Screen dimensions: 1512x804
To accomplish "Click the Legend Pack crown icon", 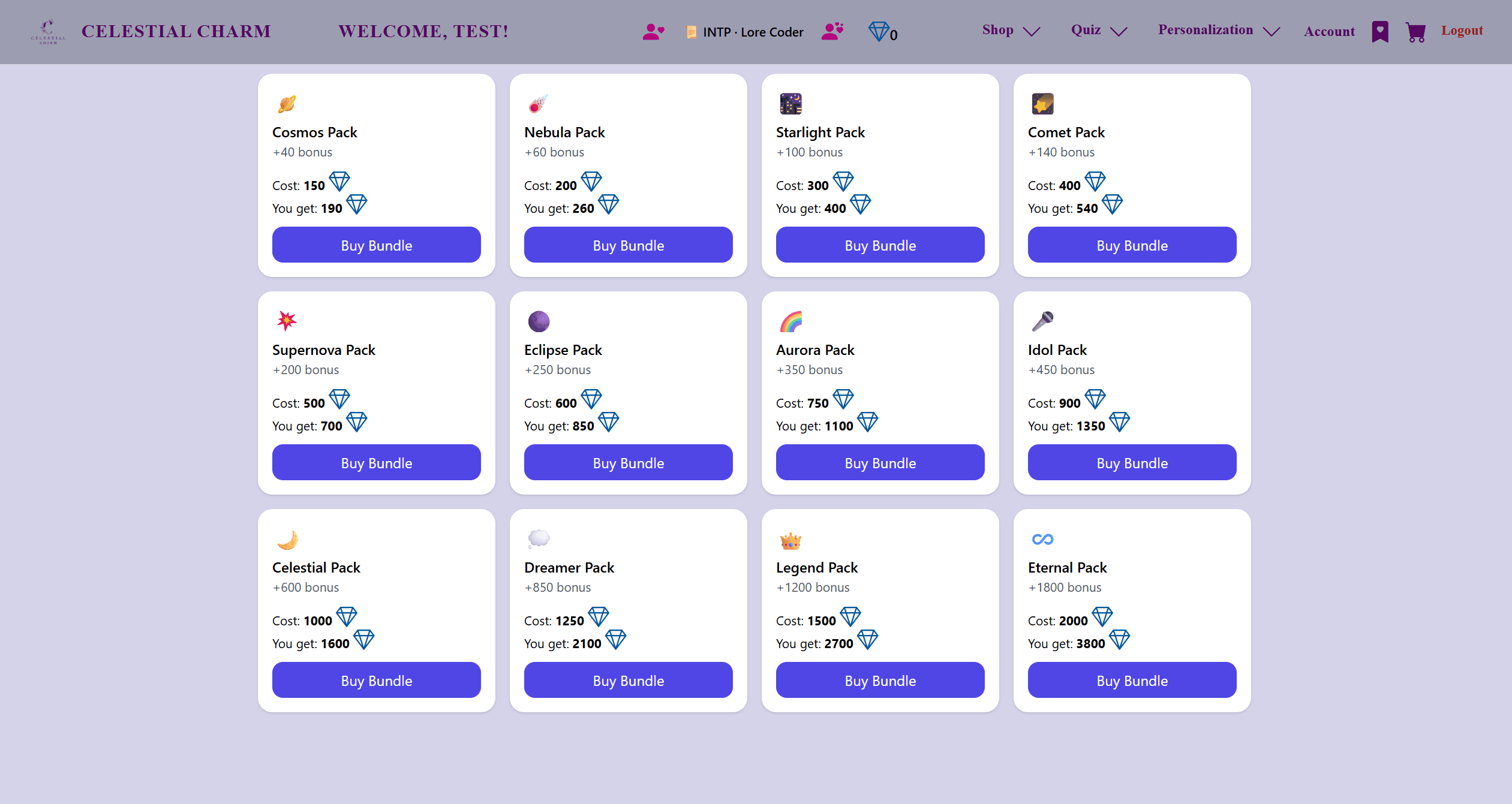I will (x=790, y=541).
